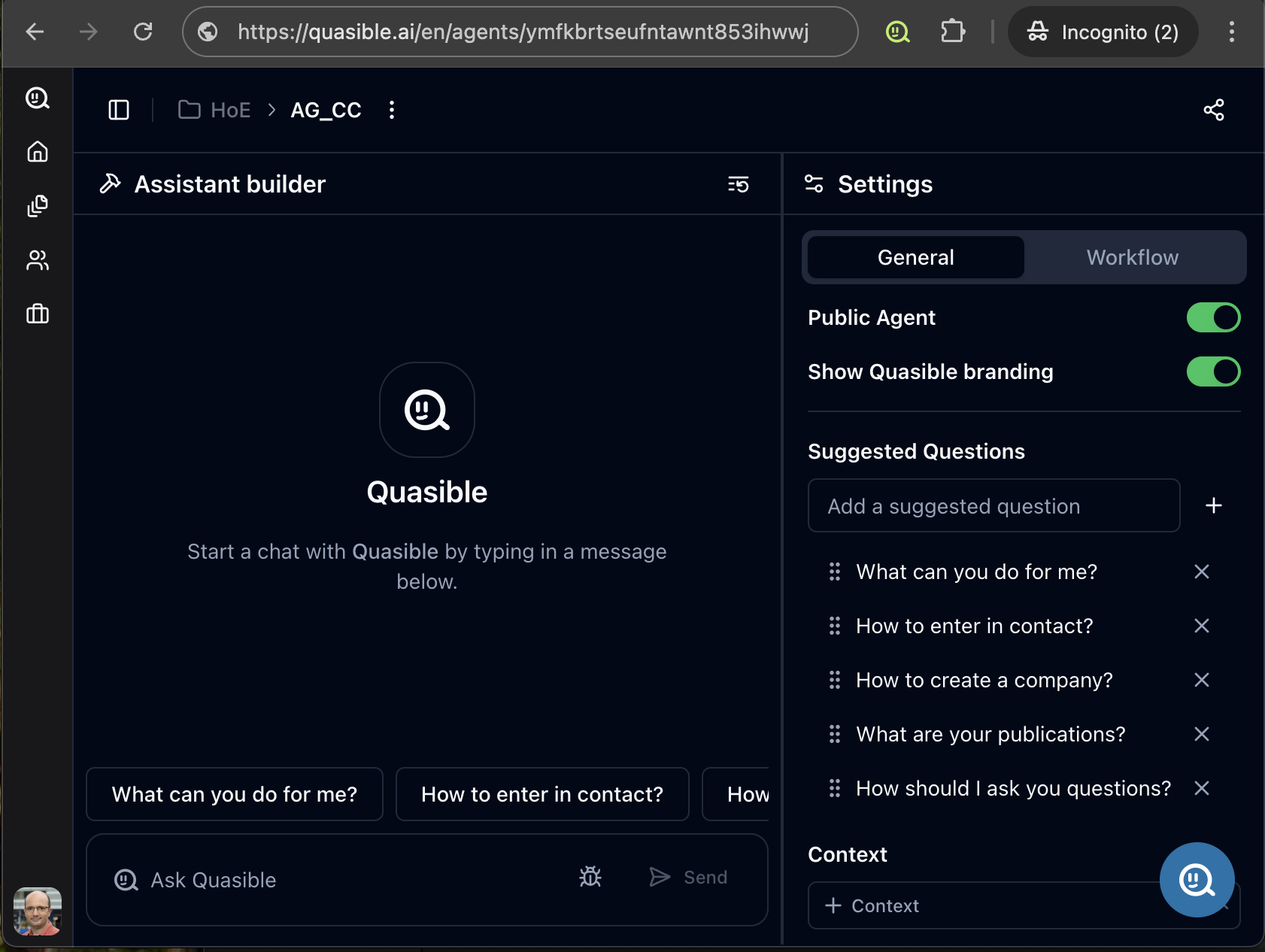This screenshot has width=1265, height=952.
Task: Click the plus to add suggested question
Action: (x=1213, y=505)
